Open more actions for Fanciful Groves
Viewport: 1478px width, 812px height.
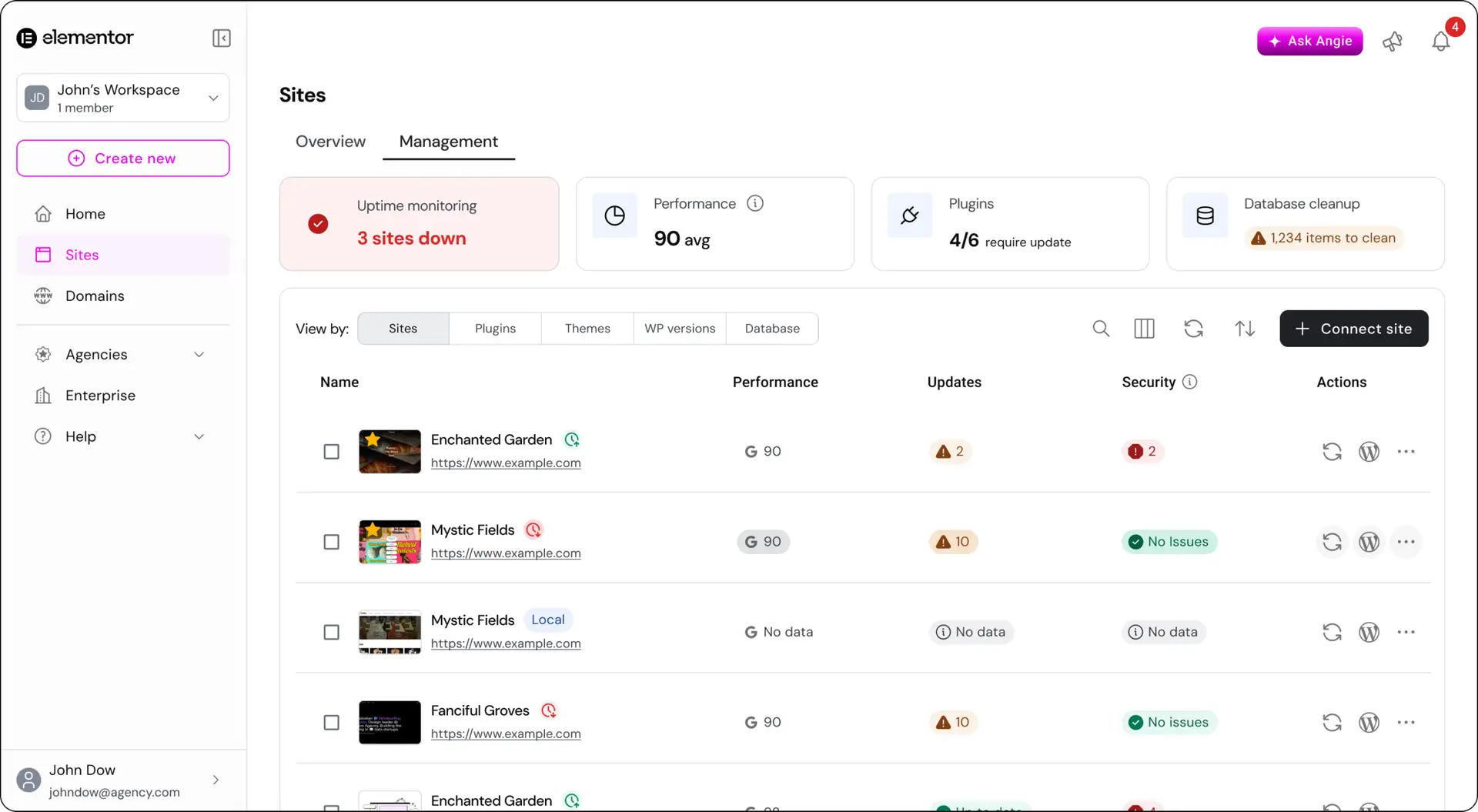point(1406,722)
